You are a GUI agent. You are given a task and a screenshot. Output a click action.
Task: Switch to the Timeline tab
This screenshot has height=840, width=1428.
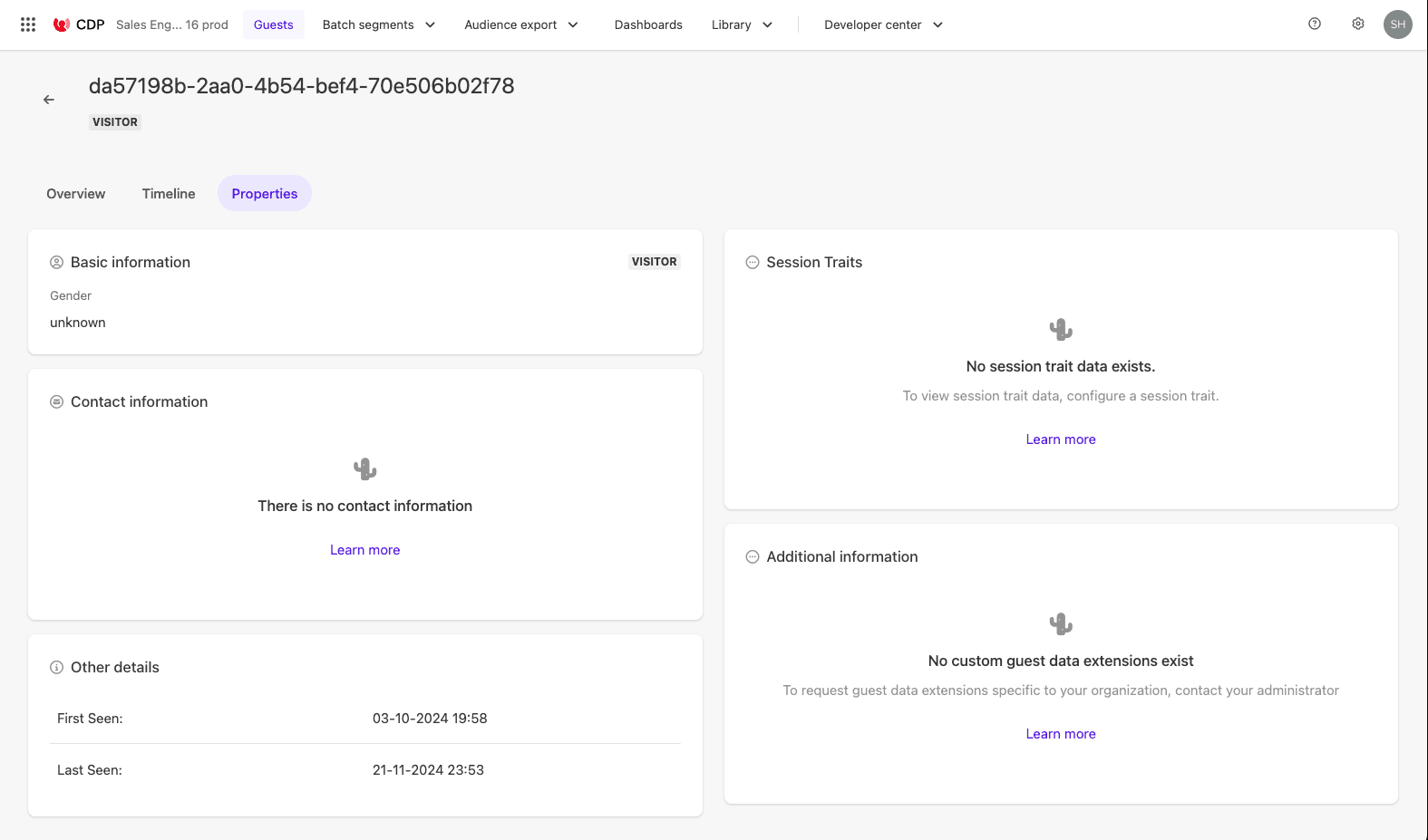click(x=169, y=194)
